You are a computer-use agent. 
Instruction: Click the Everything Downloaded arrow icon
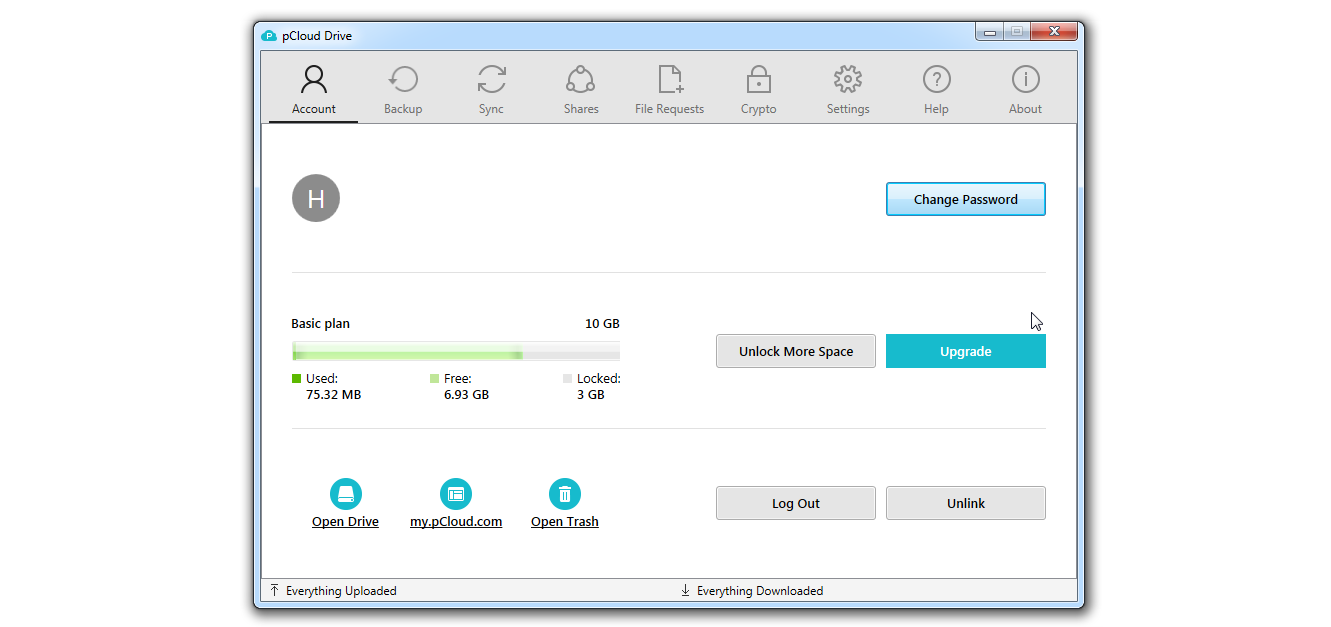[686, 591]
